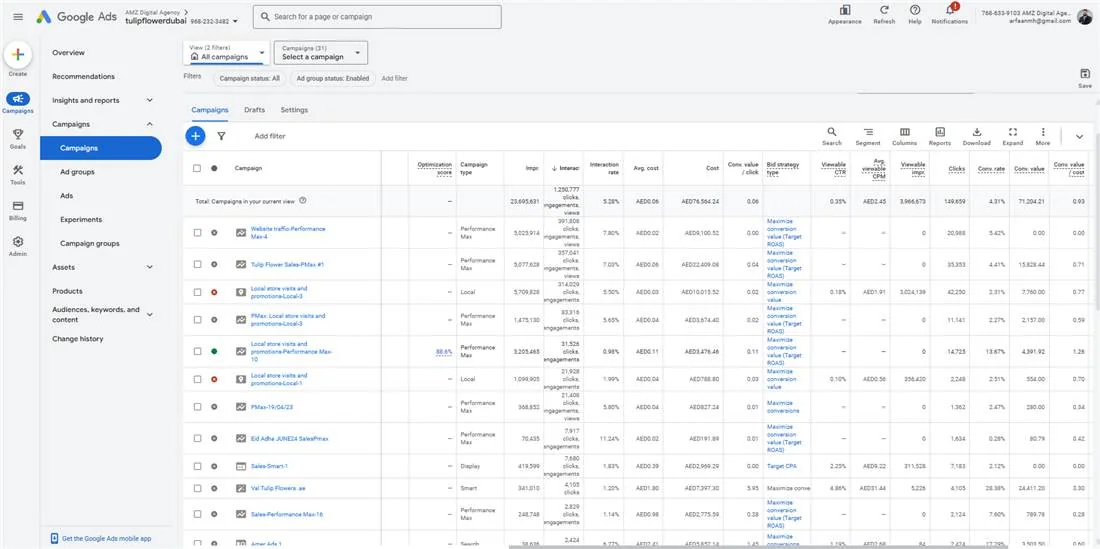The width and height of the screenshot is (1100, 549).
Task: Open the Billing card icon
Action: click(18, 206)
